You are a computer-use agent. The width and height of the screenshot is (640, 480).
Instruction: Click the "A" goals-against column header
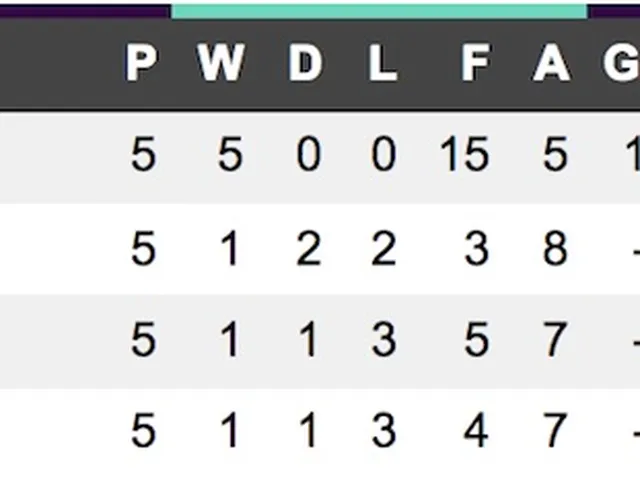point(551,65)
